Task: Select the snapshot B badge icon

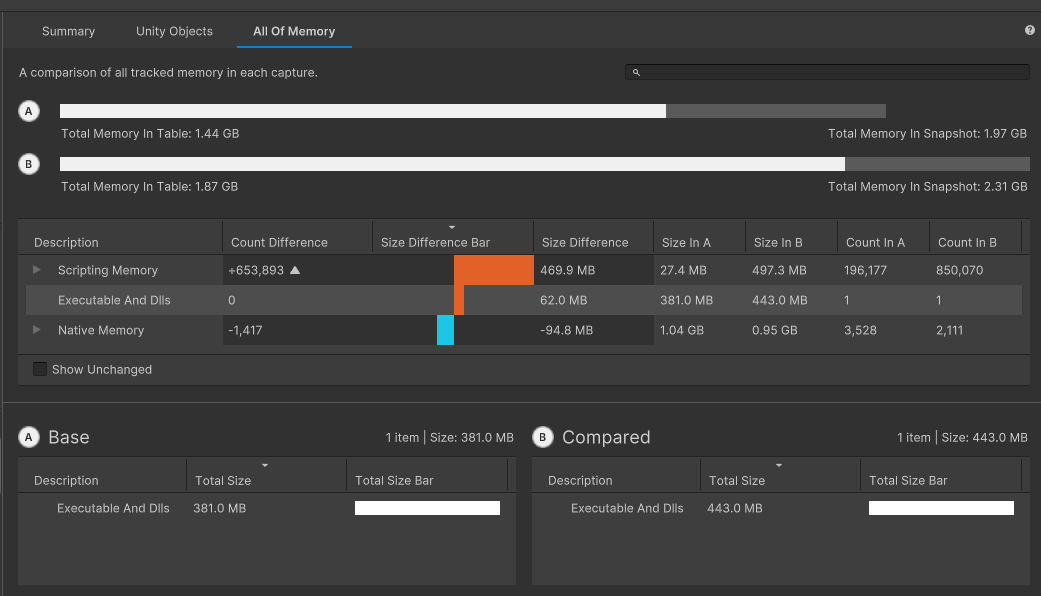Action: pyautogui.click(x=28, y=164)
